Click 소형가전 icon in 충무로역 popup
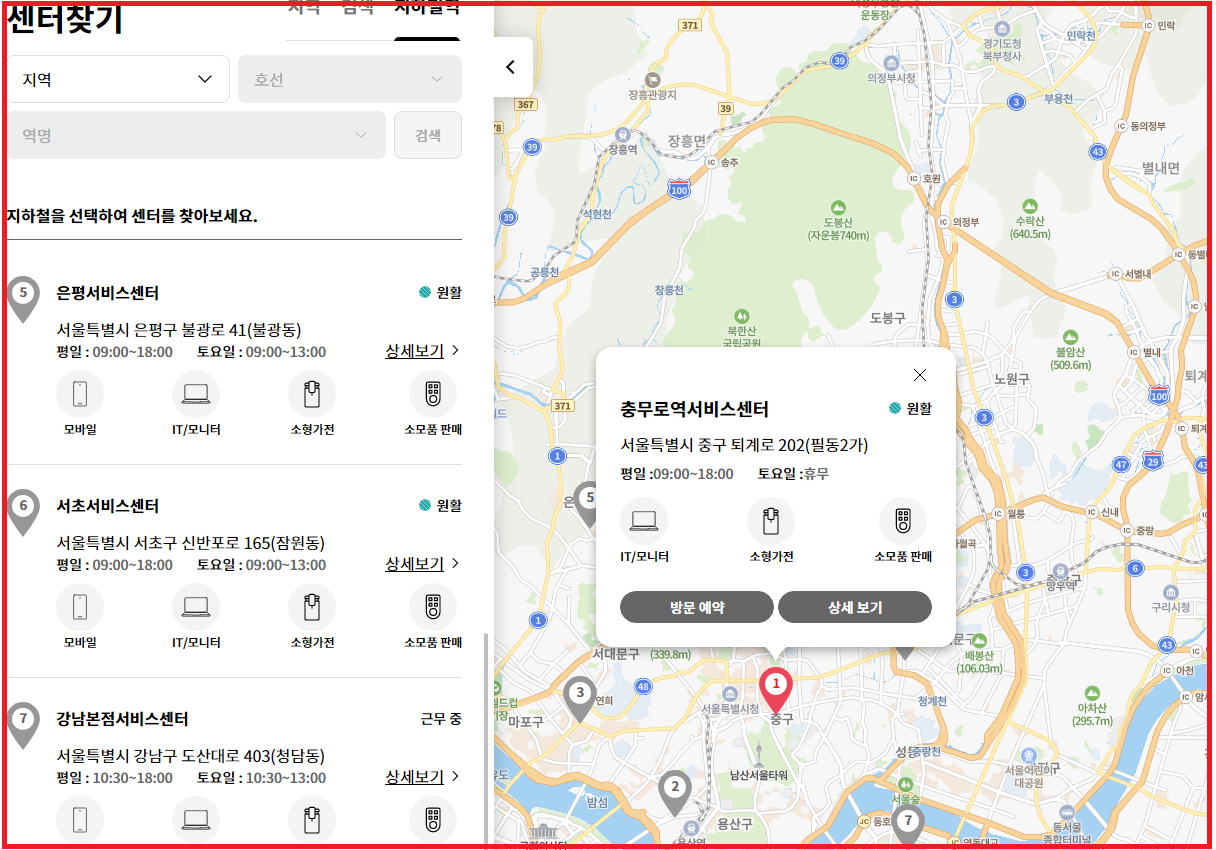 click(771, 521)
